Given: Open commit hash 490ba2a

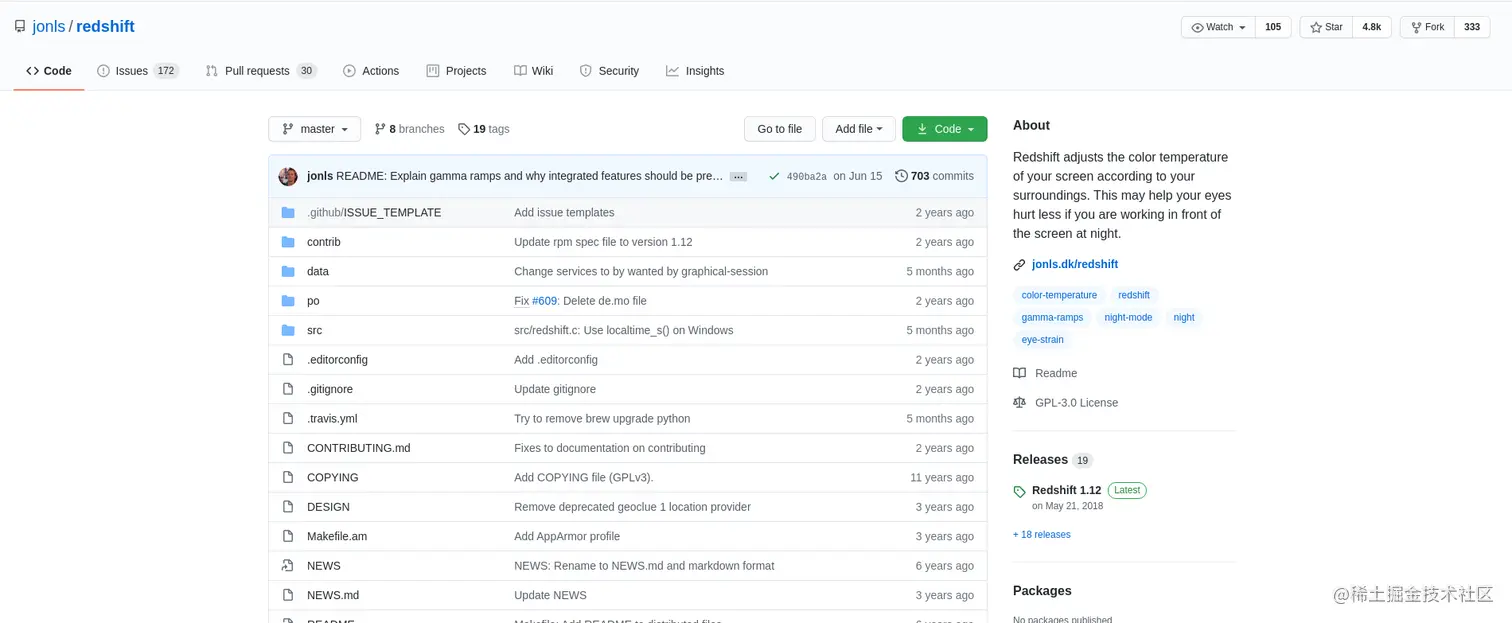Looking at the screenshot, I should click(807, 177).
